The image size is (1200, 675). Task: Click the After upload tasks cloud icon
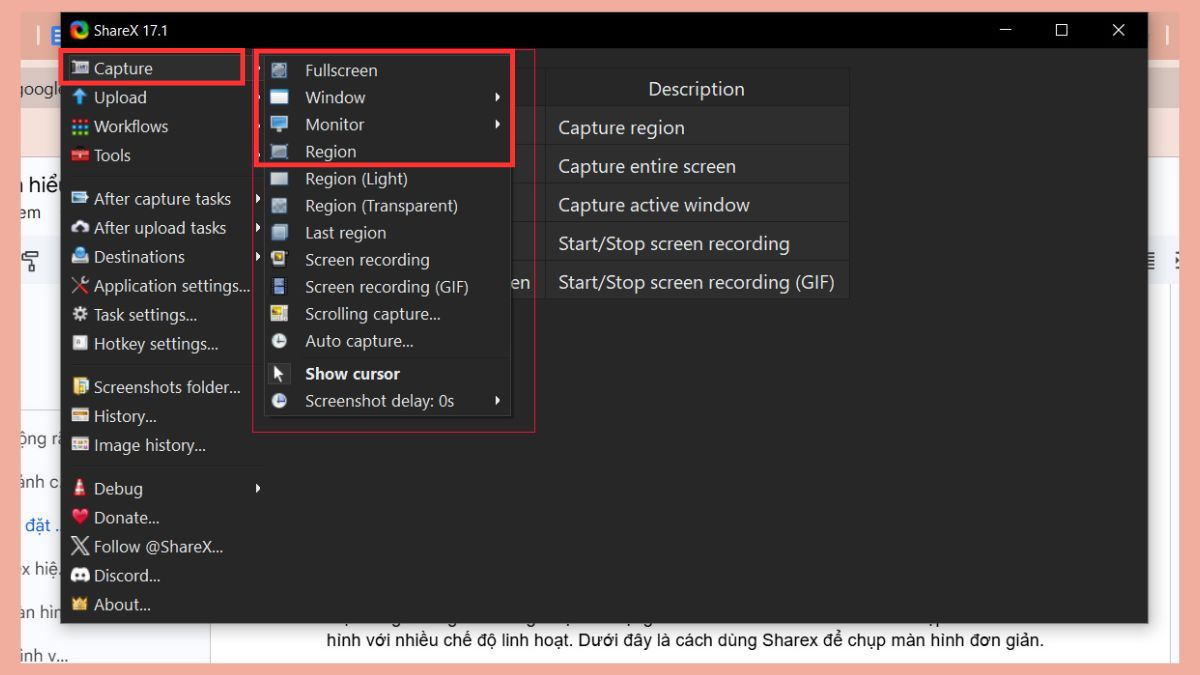coord(80,228)
